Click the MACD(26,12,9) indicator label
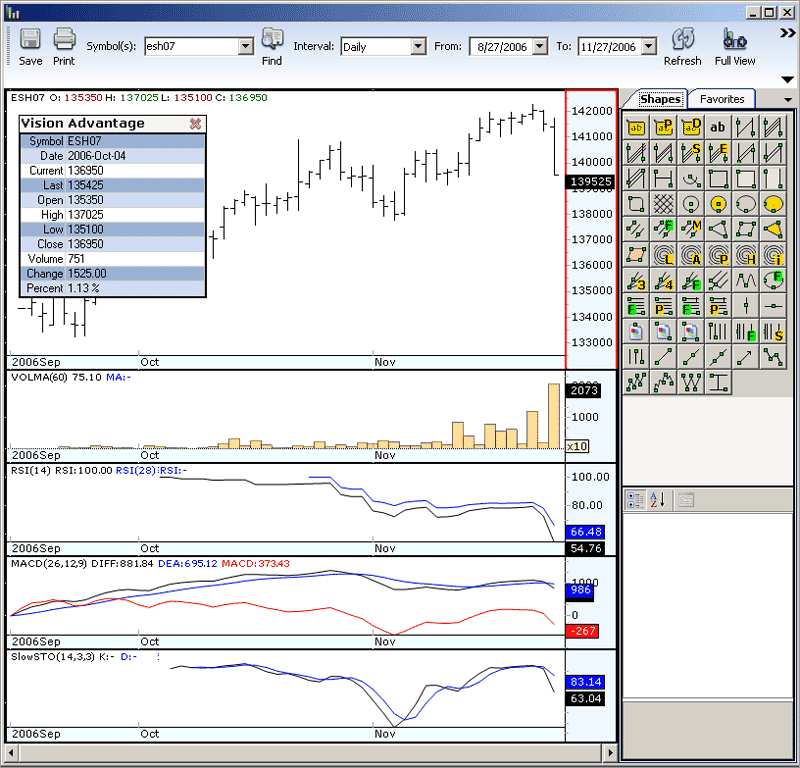This screenshot has height=768, width=800. (x=49, y=563)
